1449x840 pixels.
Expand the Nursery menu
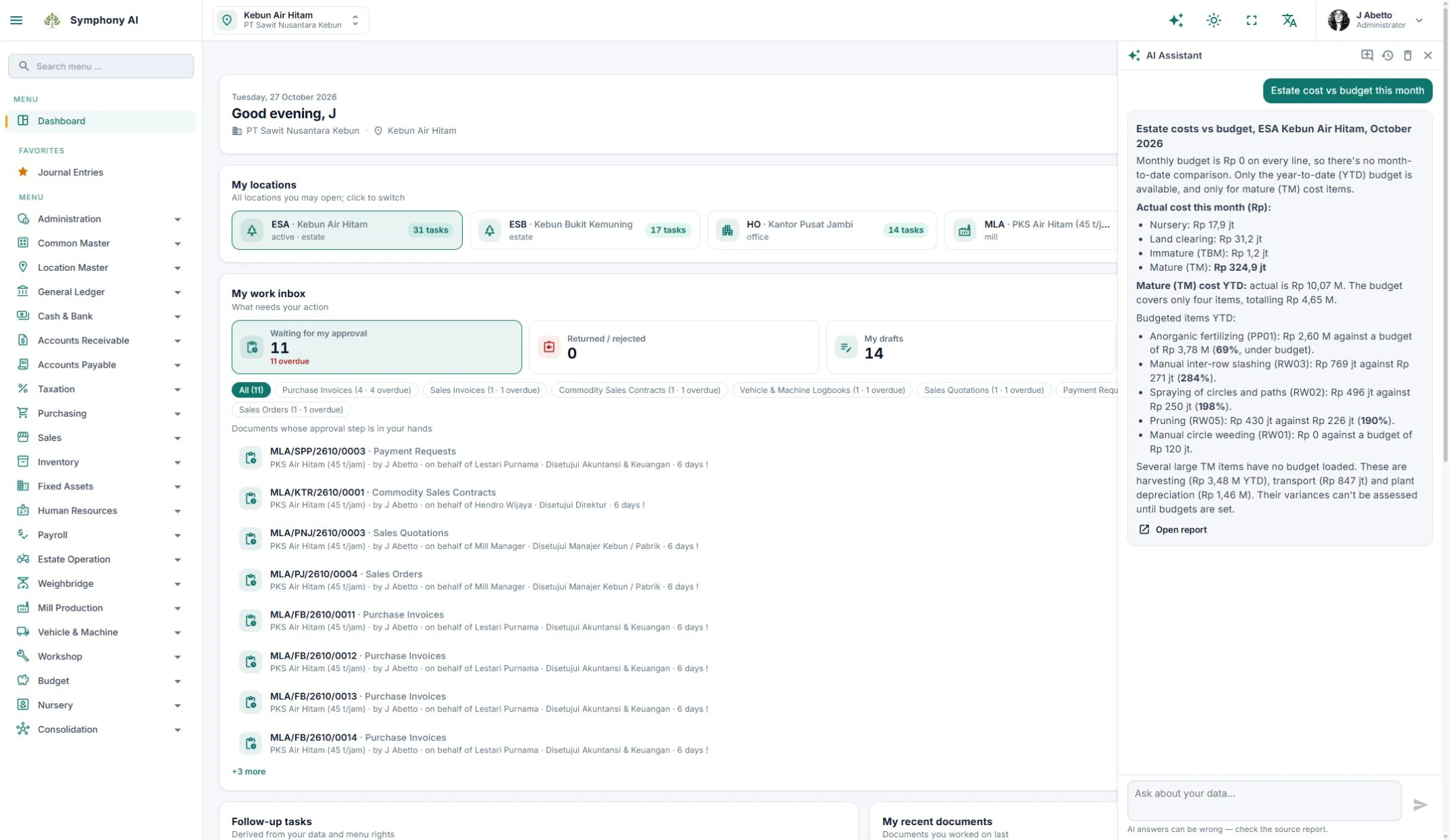[100, 705]
